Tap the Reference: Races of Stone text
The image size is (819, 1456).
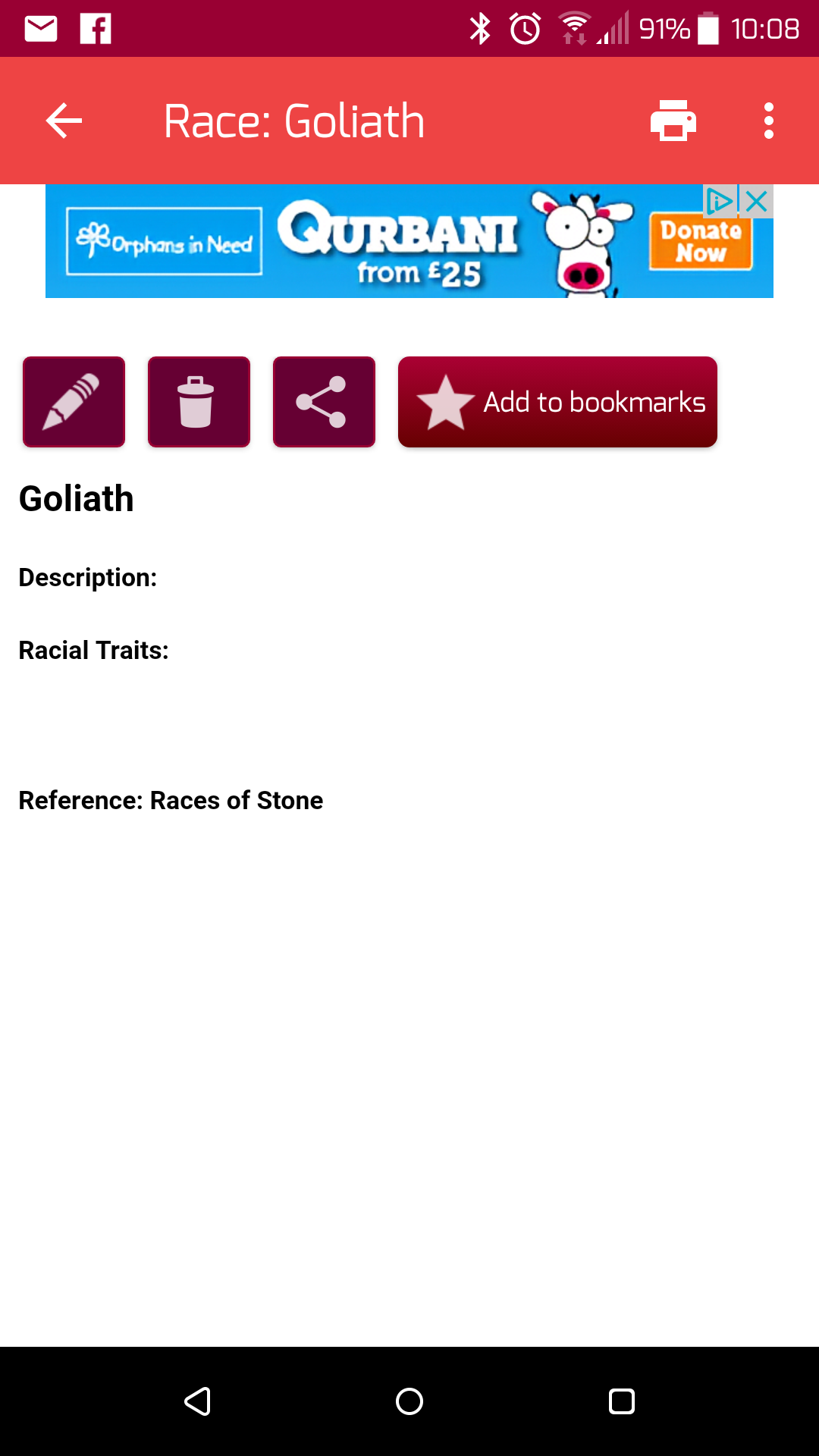171,801
